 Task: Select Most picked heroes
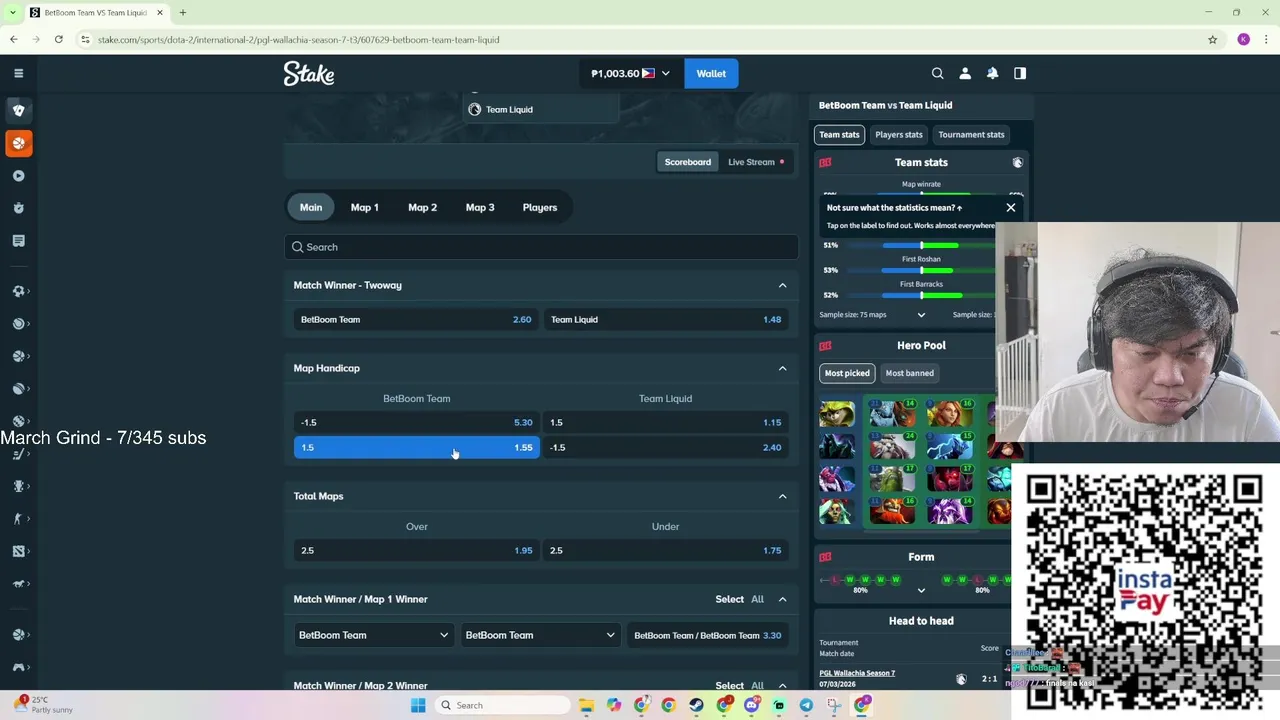point(847,373)
